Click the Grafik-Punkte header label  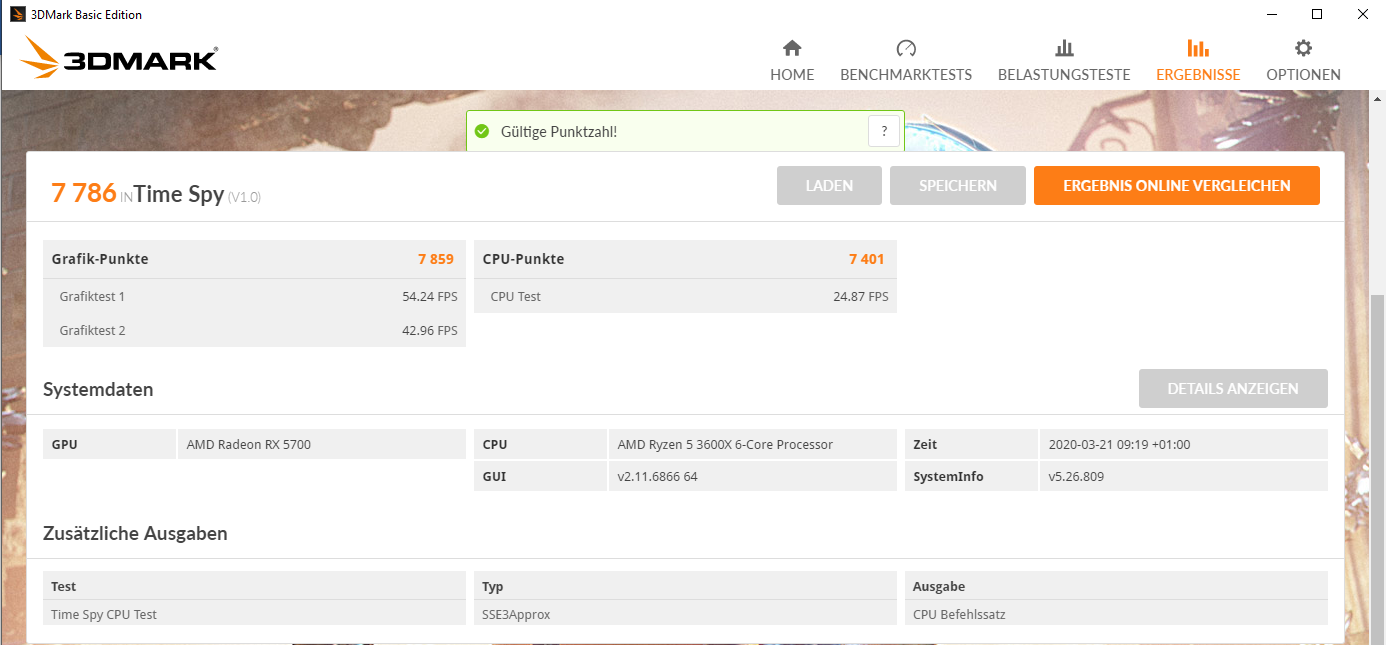[100, 259]
